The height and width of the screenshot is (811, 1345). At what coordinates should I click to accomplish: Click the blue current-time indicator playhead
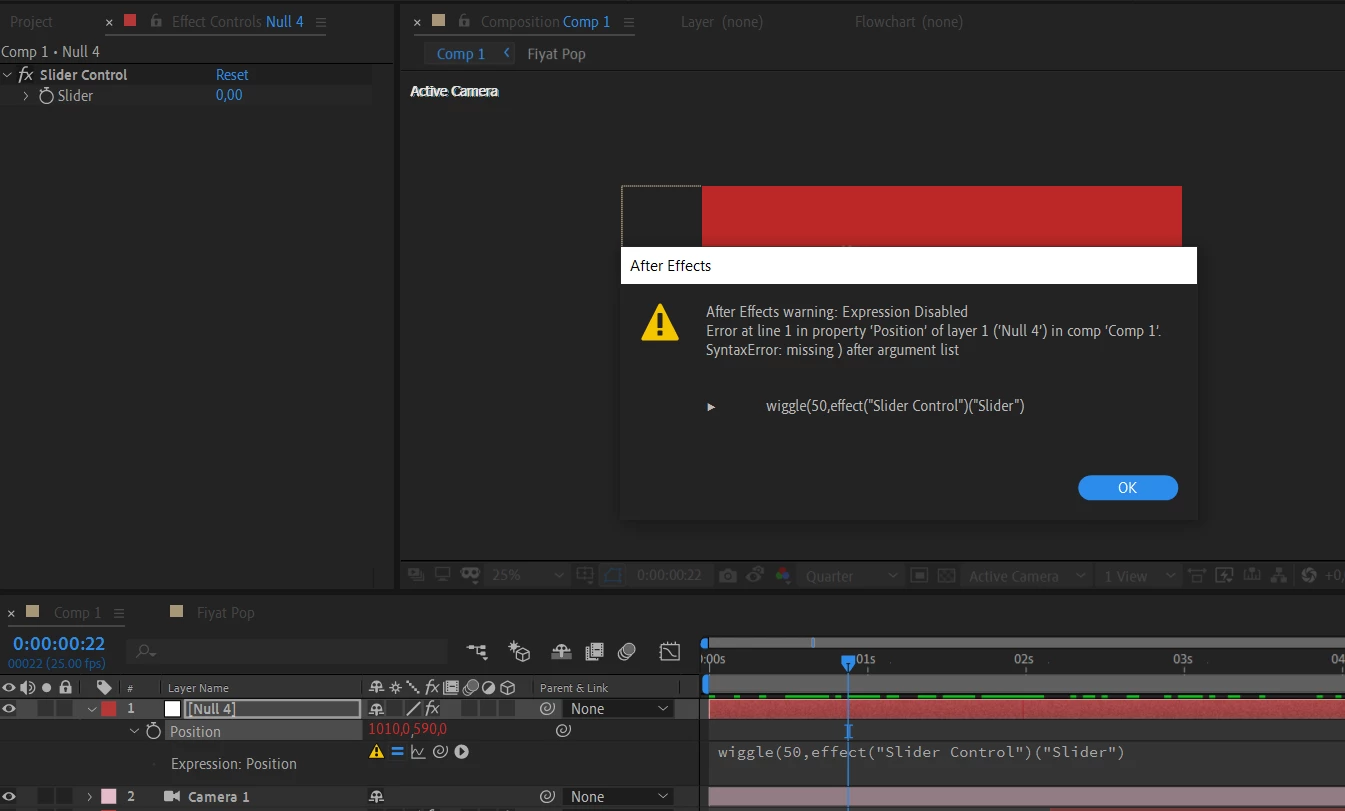coord(848,662)
